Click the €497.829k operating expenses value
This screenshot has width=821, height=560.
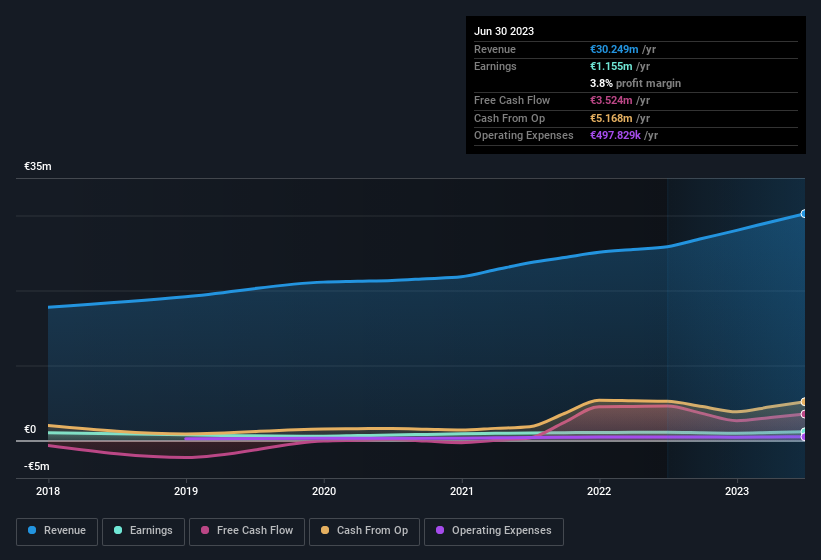click(615, 135)
